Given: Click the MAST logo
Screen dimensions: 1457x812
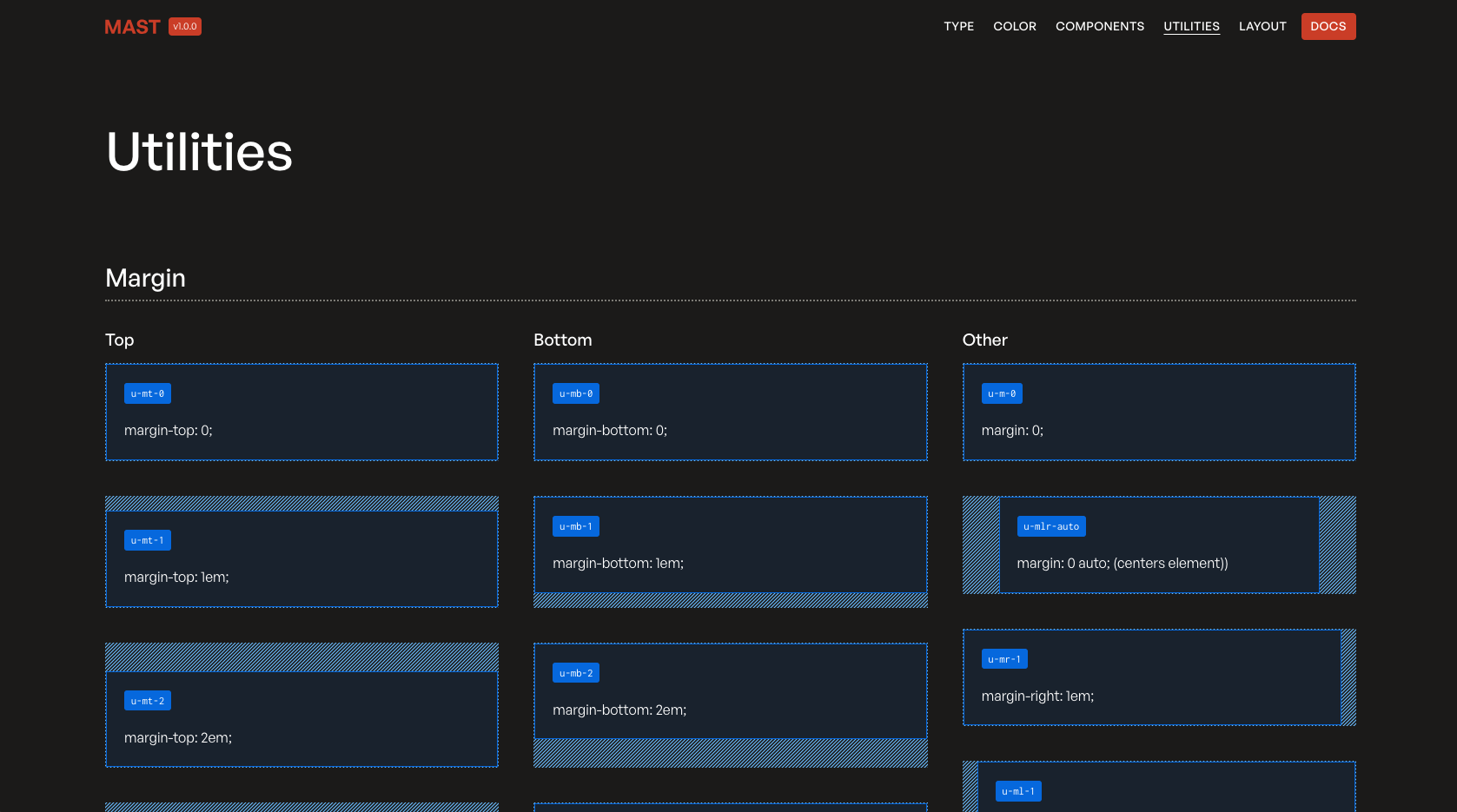Looking at the screenshot, I should (x=132, y=26).
